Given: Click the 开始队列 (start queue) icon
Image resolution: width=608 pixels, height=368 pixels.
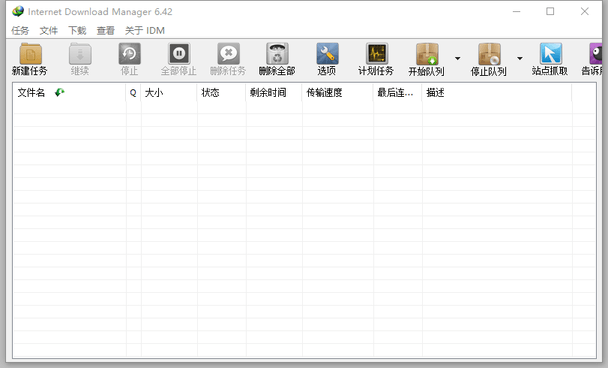Looking at the screenshot, I should tap(427, 54).
